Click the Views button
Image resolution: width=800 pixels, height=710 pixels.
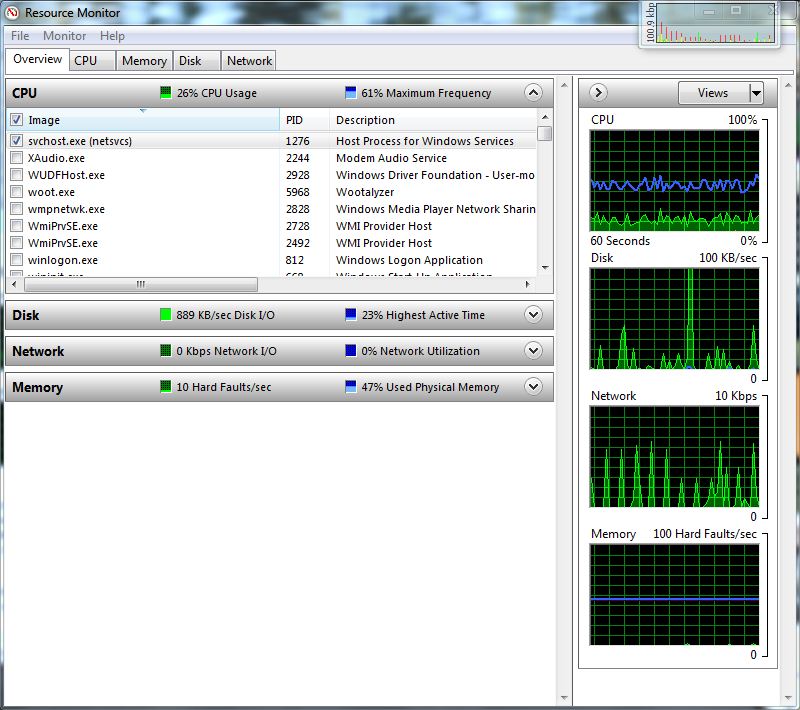[713, 93]
